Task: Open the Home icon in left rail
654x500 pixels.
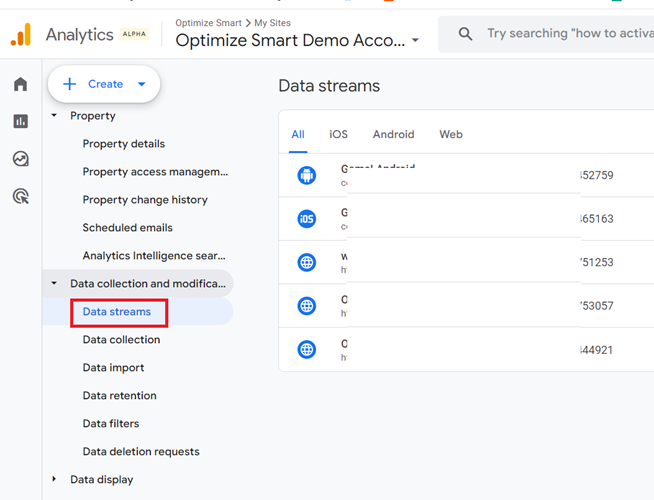Action: point(20,84)
